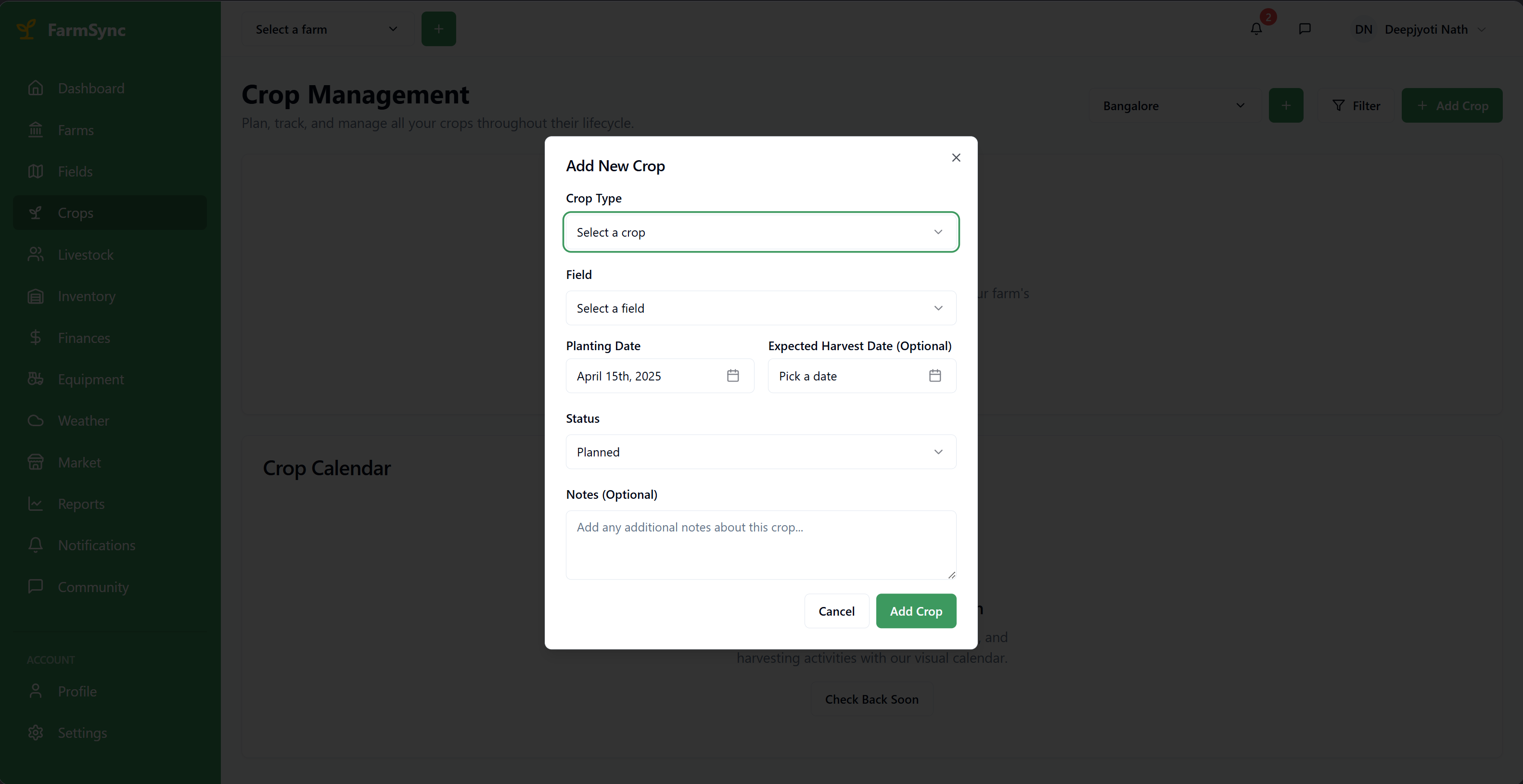
Task: Go to Reports in sidebar
Action: coord(110,504)
